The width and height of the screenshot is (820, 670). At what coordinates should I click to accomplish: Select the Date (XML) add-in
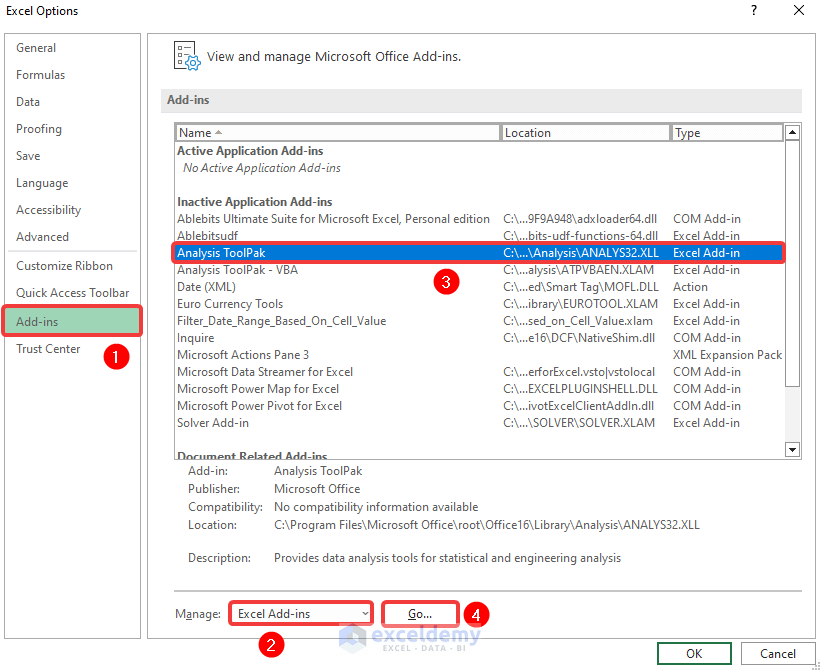pyautogui.click(x=480, y=287)
